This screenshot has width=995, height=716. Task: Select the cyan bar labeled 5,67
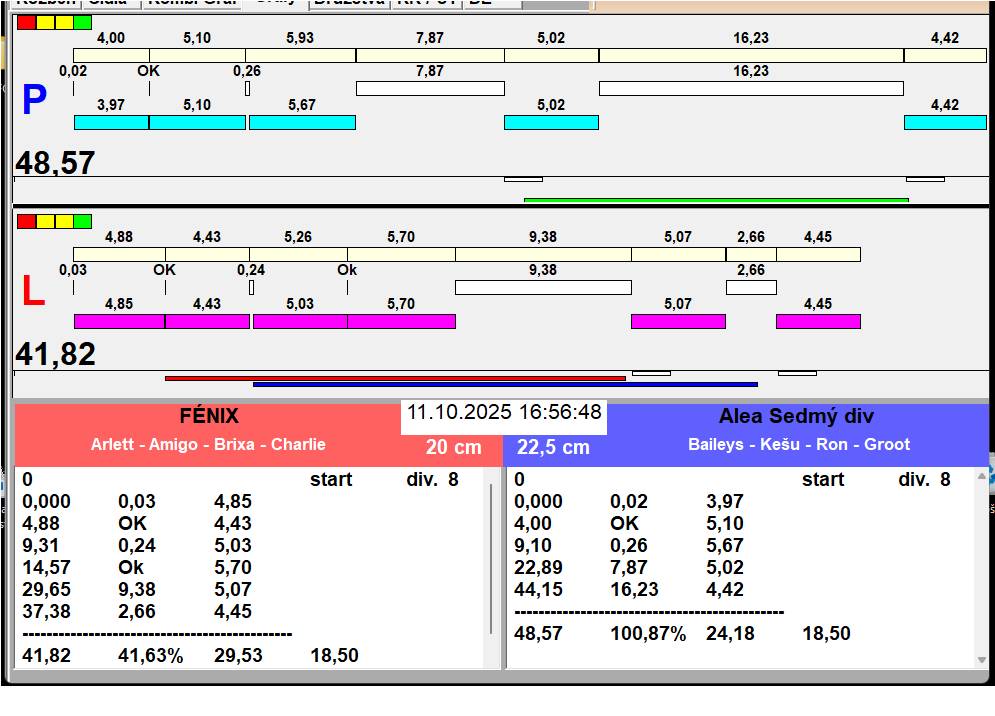click(302, 123)
